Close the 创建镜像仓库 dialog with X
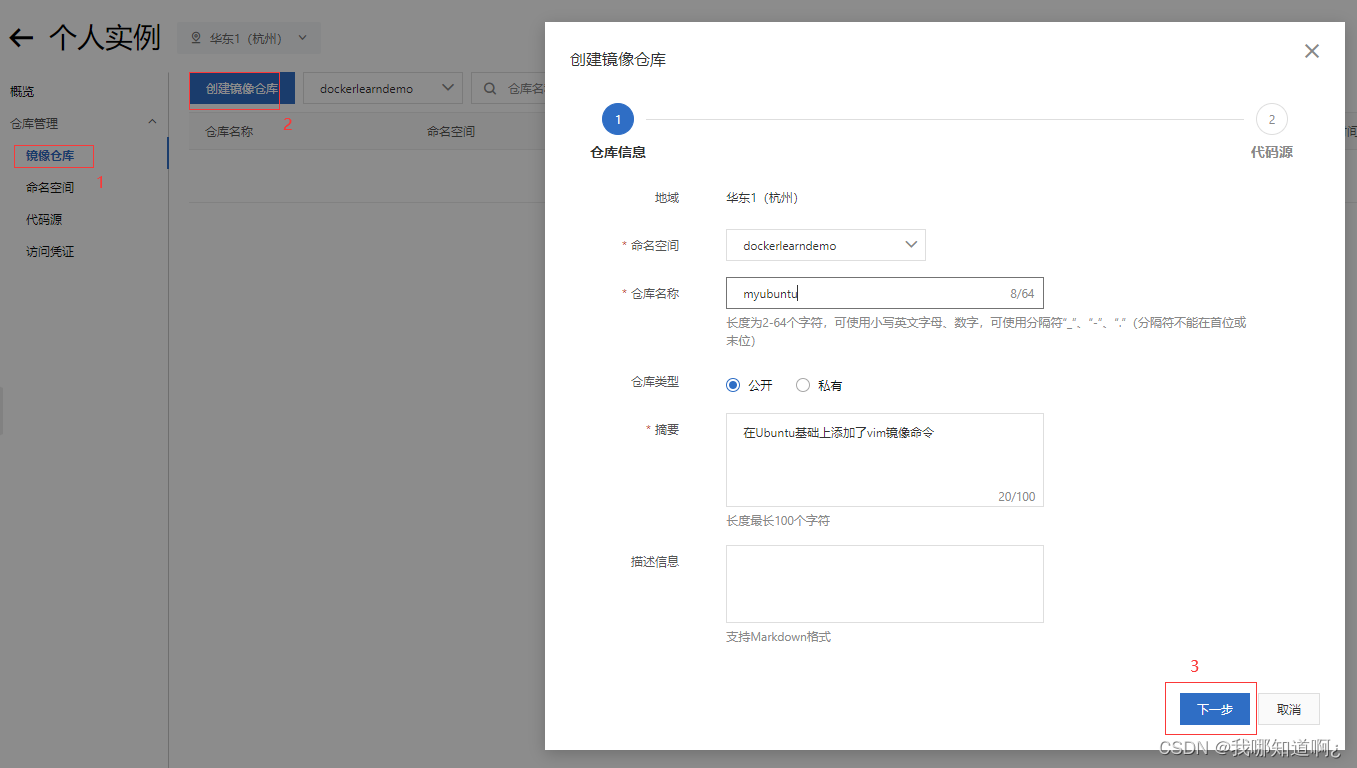Image resolution: width=1357 pixels, height=768 pixels. point(1312,51)
